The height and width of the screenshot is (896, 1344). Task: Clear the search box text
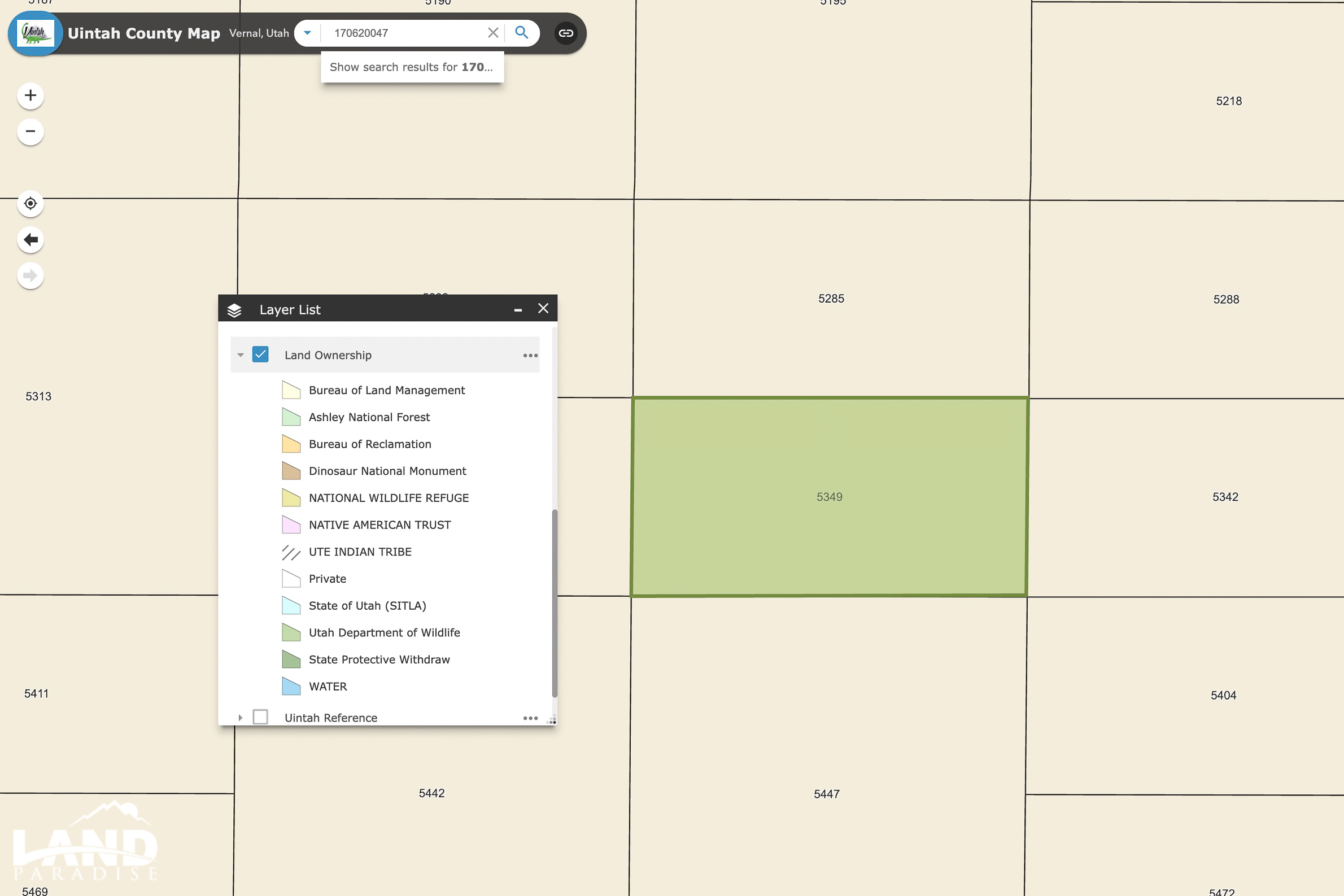pyautogui.click(x=492, y=33)
